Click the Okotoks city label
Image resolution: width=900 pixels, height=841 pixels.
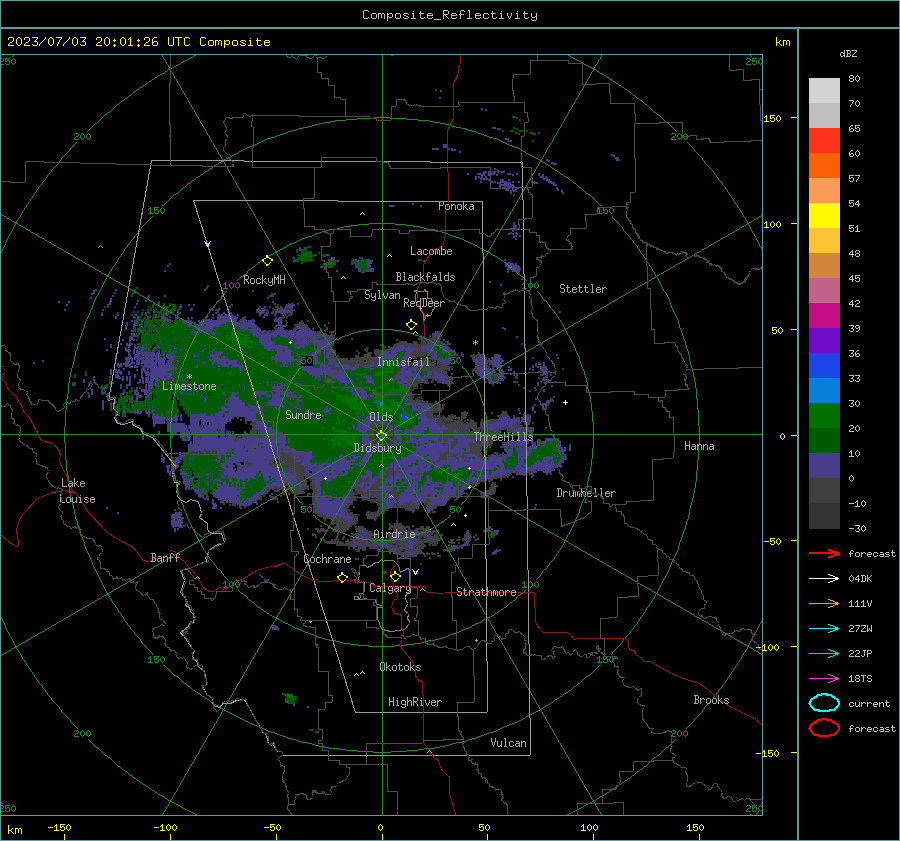pyautogui.click(x=400, y=667)
